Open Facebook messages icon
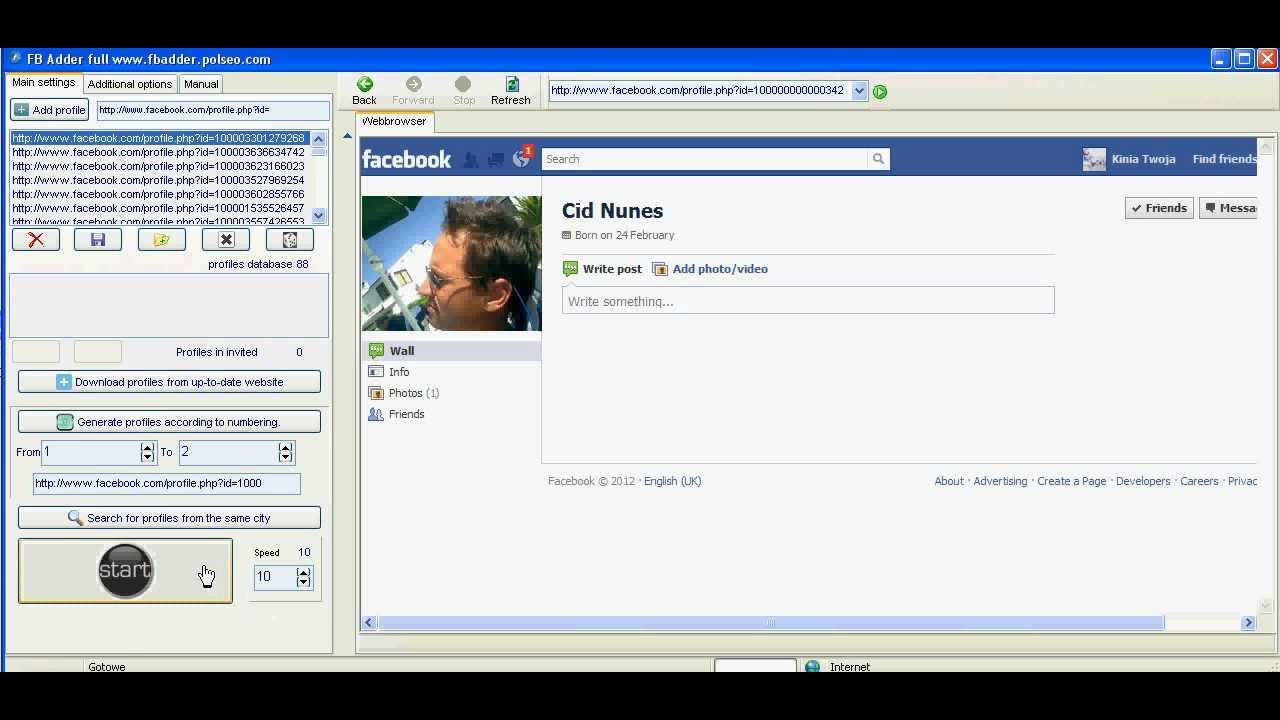Screen dimensions: 1280x720 [495, 159]
